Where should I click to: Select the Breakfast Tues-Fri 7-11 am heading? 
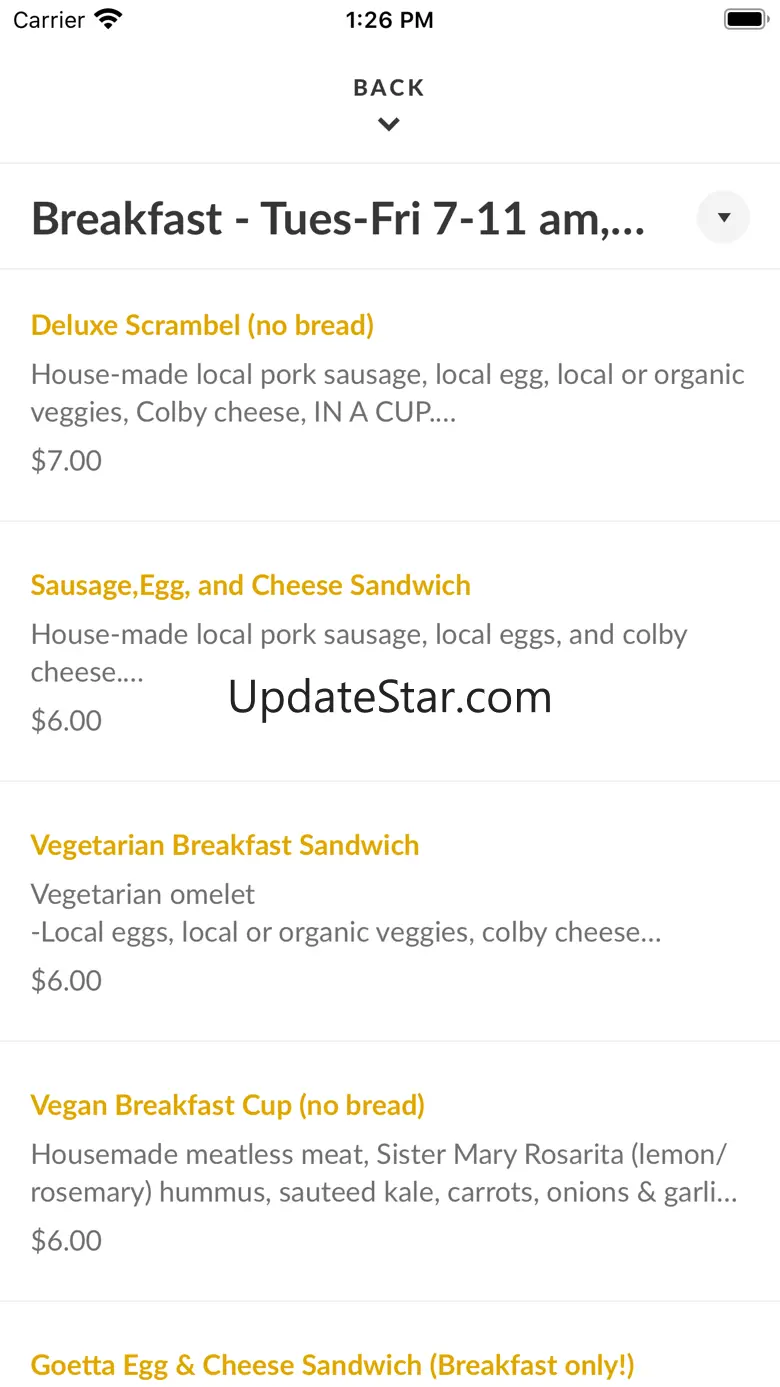pos(338,219)
